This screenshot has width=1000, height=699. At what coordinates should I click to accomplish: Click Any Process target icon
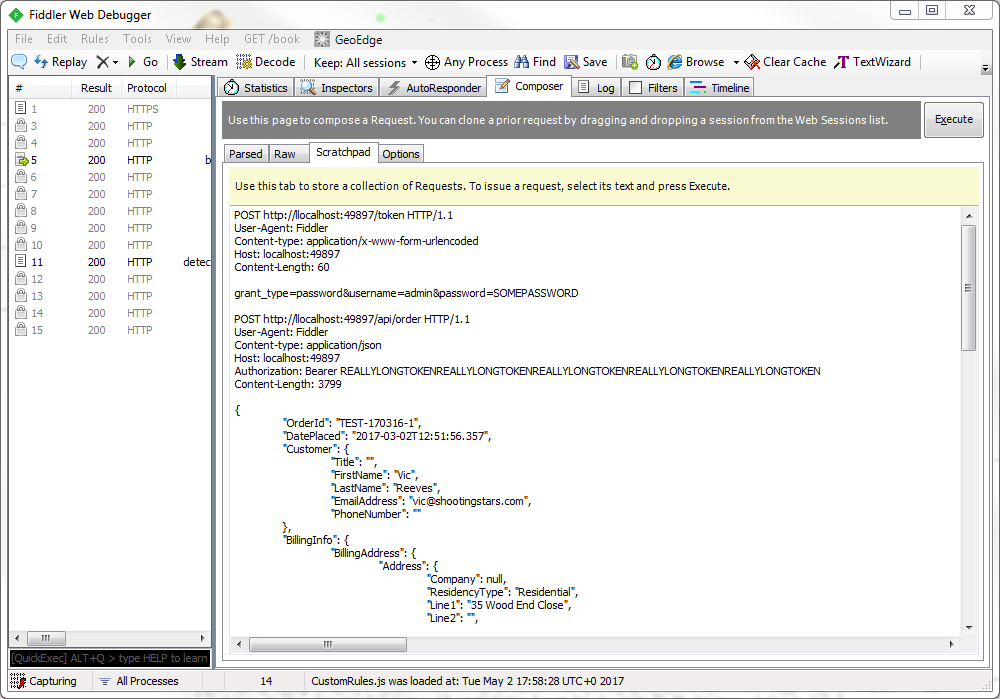pyautogui.click(x=432, y=62)
